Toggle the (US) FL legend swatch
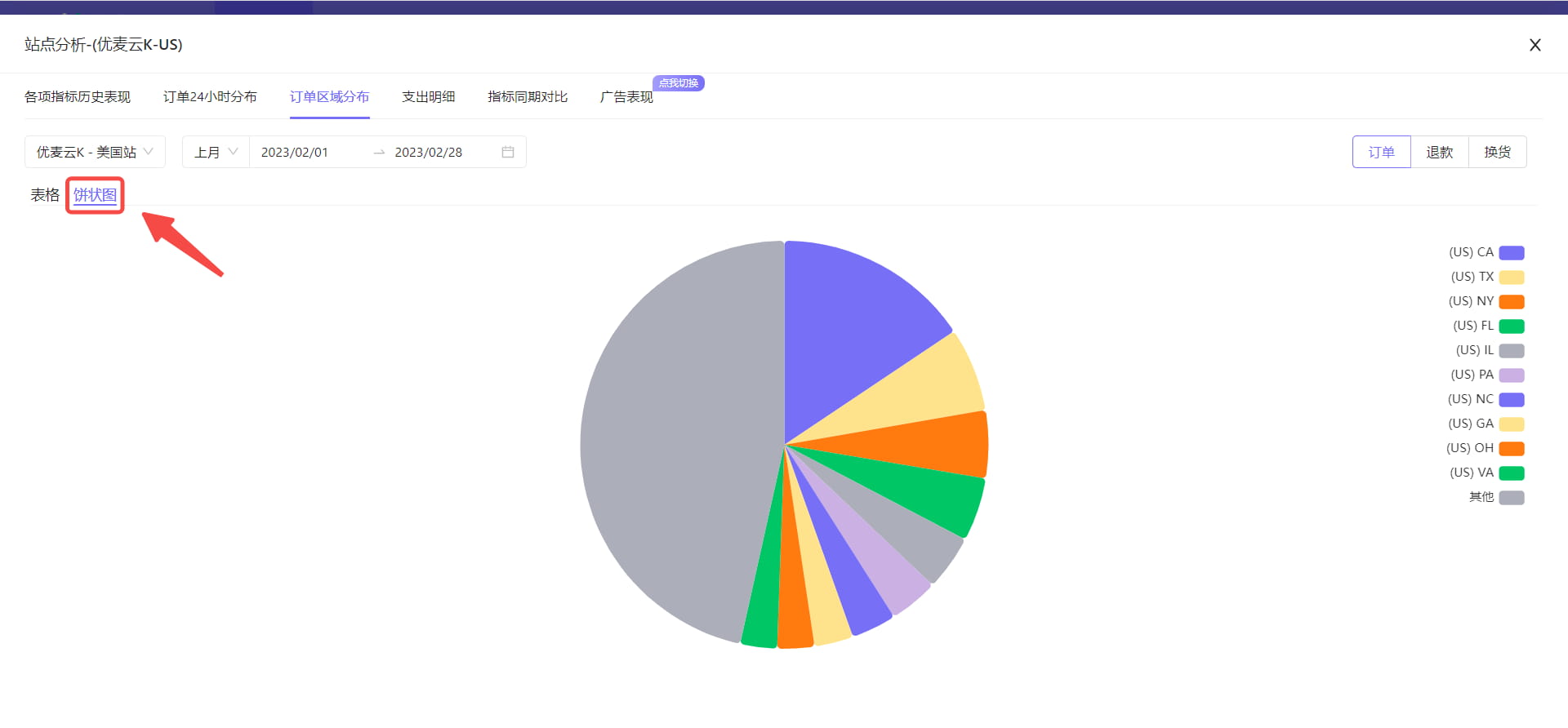This screenshot has width=1568, height=728. [x=1512, y=326]
